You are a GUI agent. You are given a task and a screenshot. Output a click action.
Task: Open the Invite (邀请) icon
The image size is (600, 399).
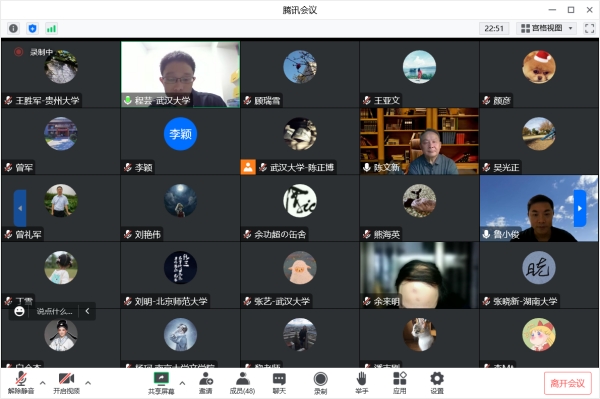(x=206, y=383)
